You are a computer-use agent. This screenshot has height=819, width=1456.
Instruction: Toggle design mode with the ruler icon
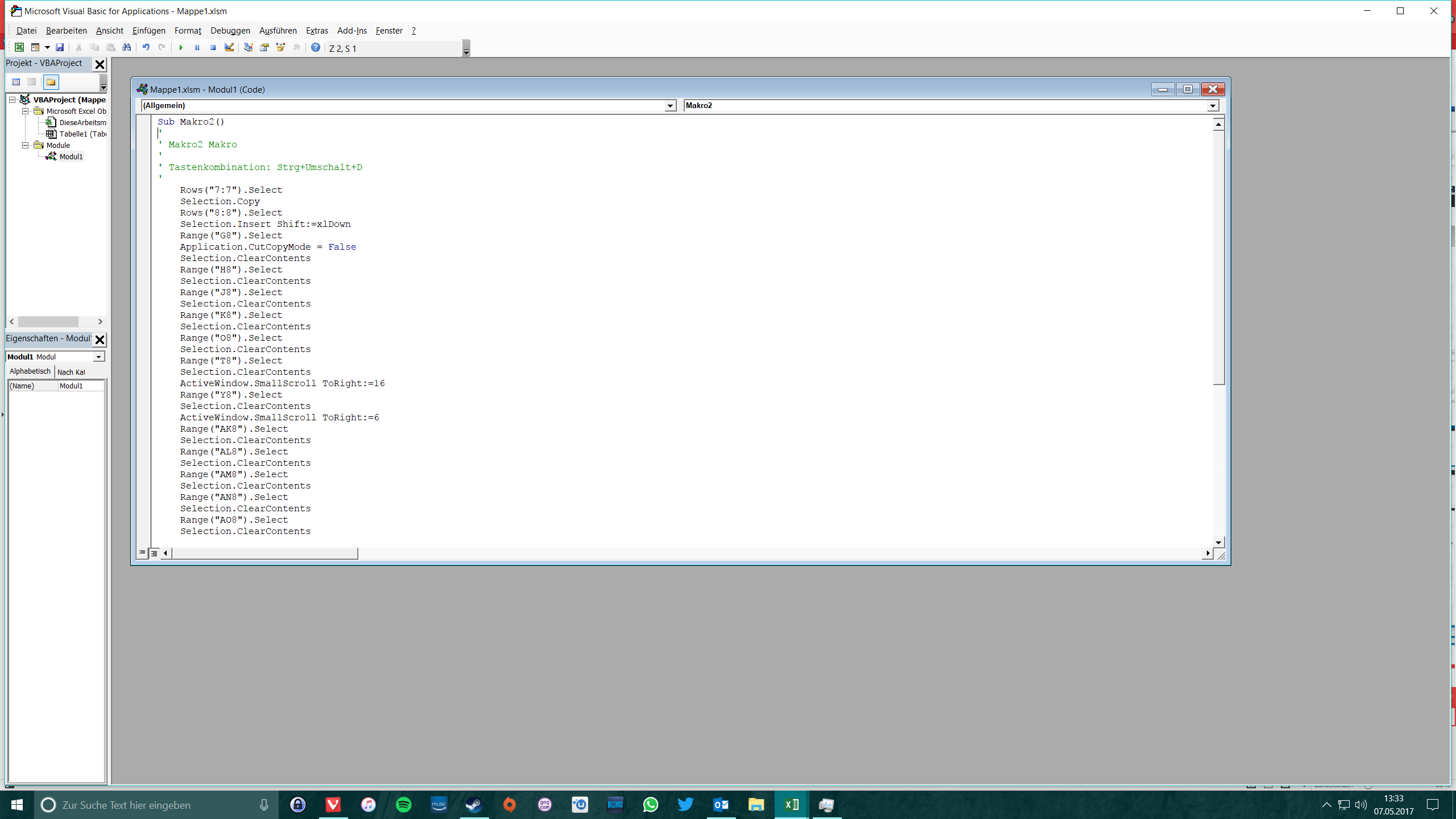(x=229, y=48)
